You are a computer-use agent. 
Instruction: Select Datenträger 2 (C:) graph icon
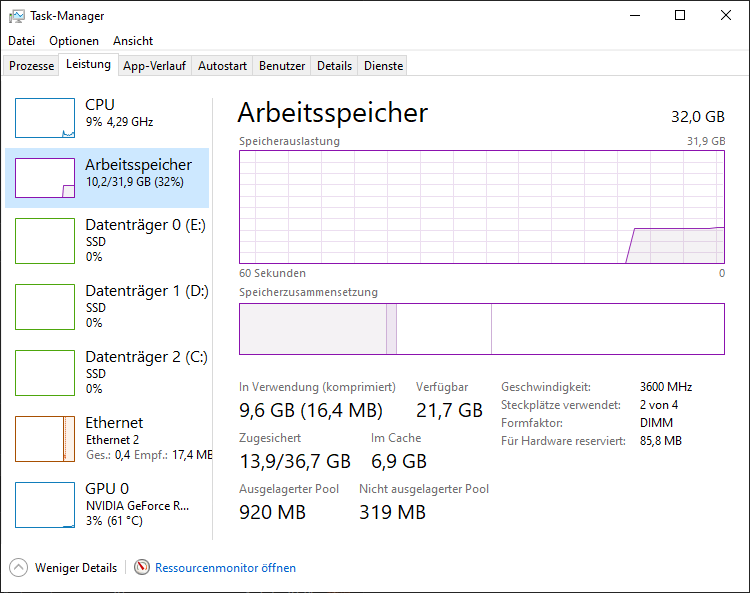click(45, 373)
